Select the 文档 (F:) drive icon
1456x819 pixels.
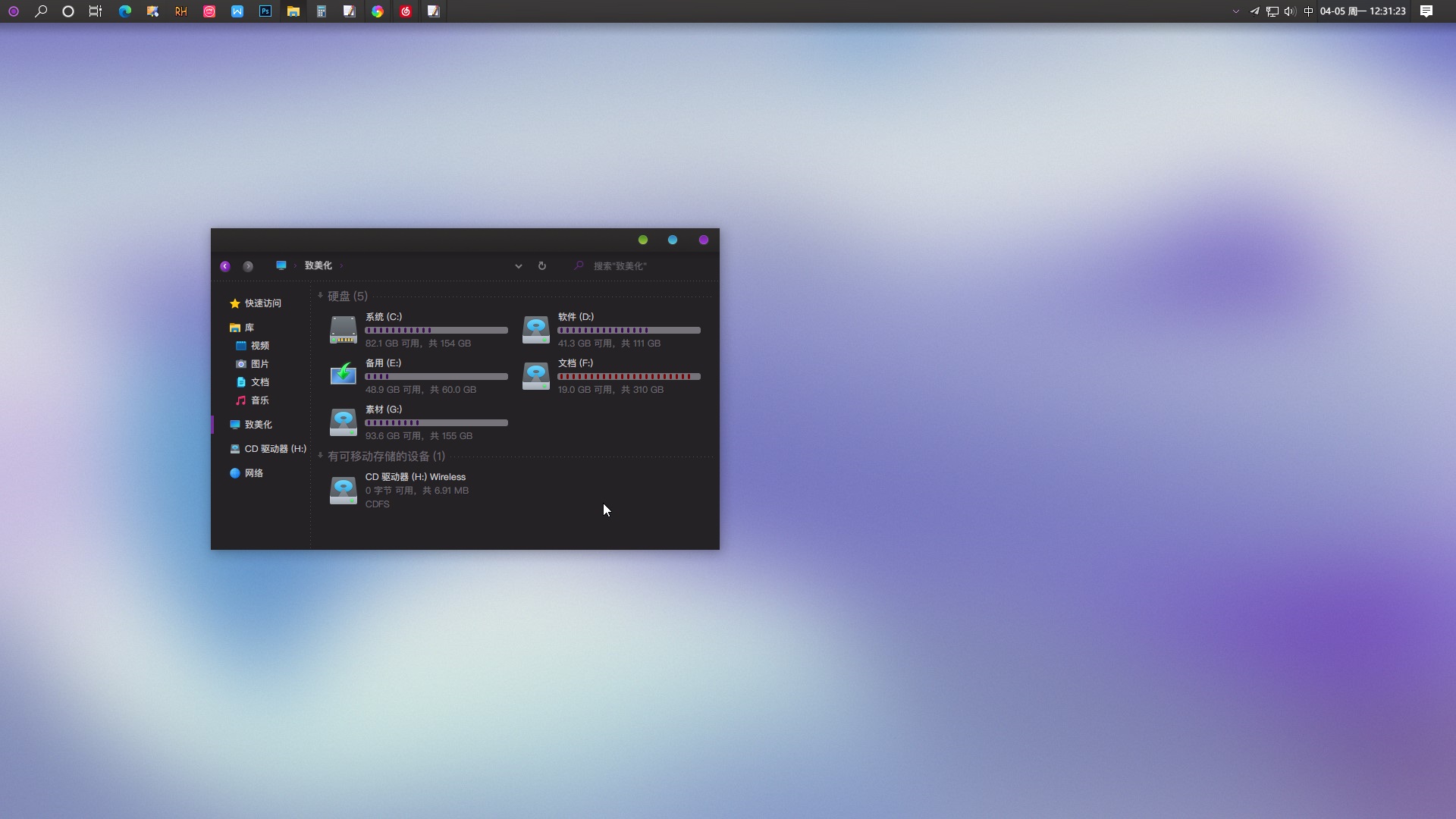tap(536, 376)
